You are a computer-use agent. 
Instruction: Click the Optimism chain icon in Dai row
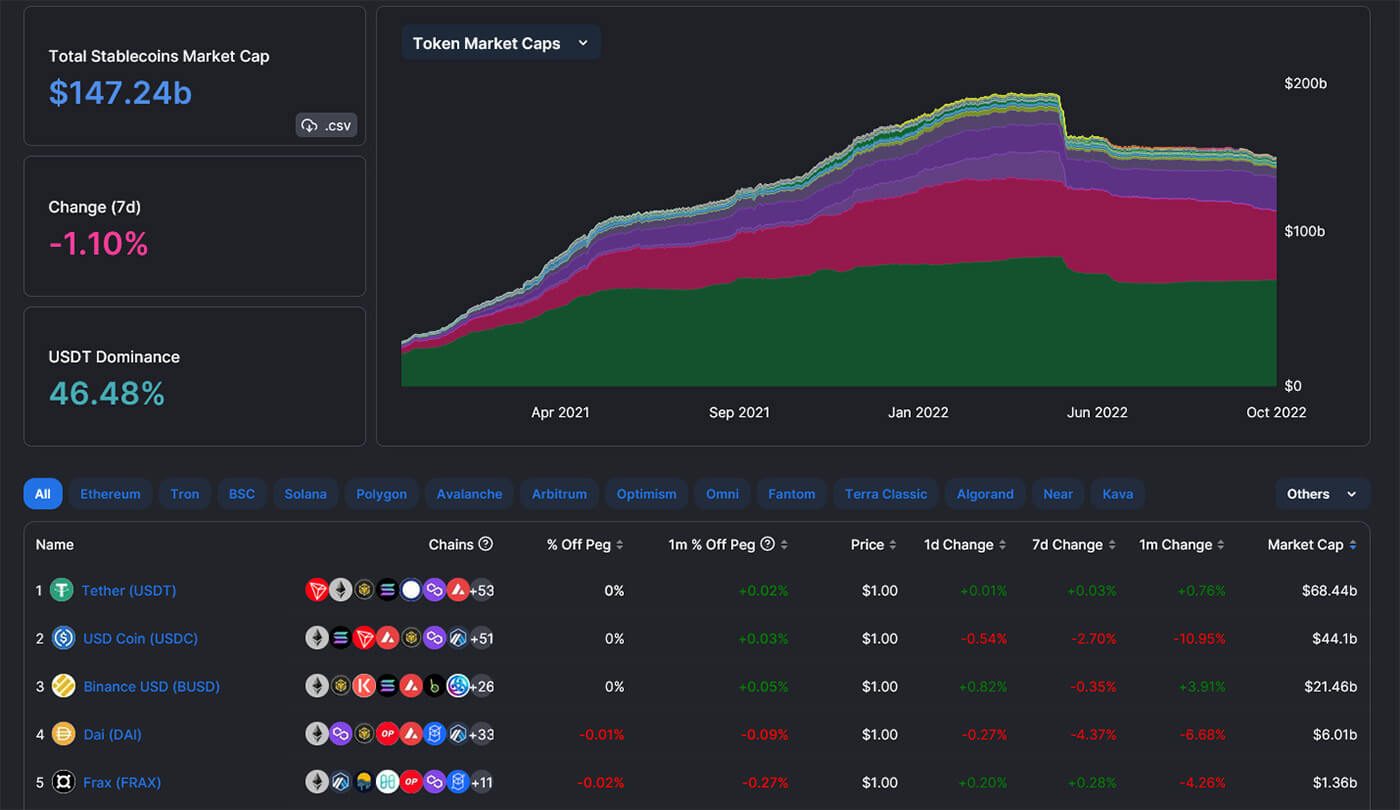tap(388, 734)
